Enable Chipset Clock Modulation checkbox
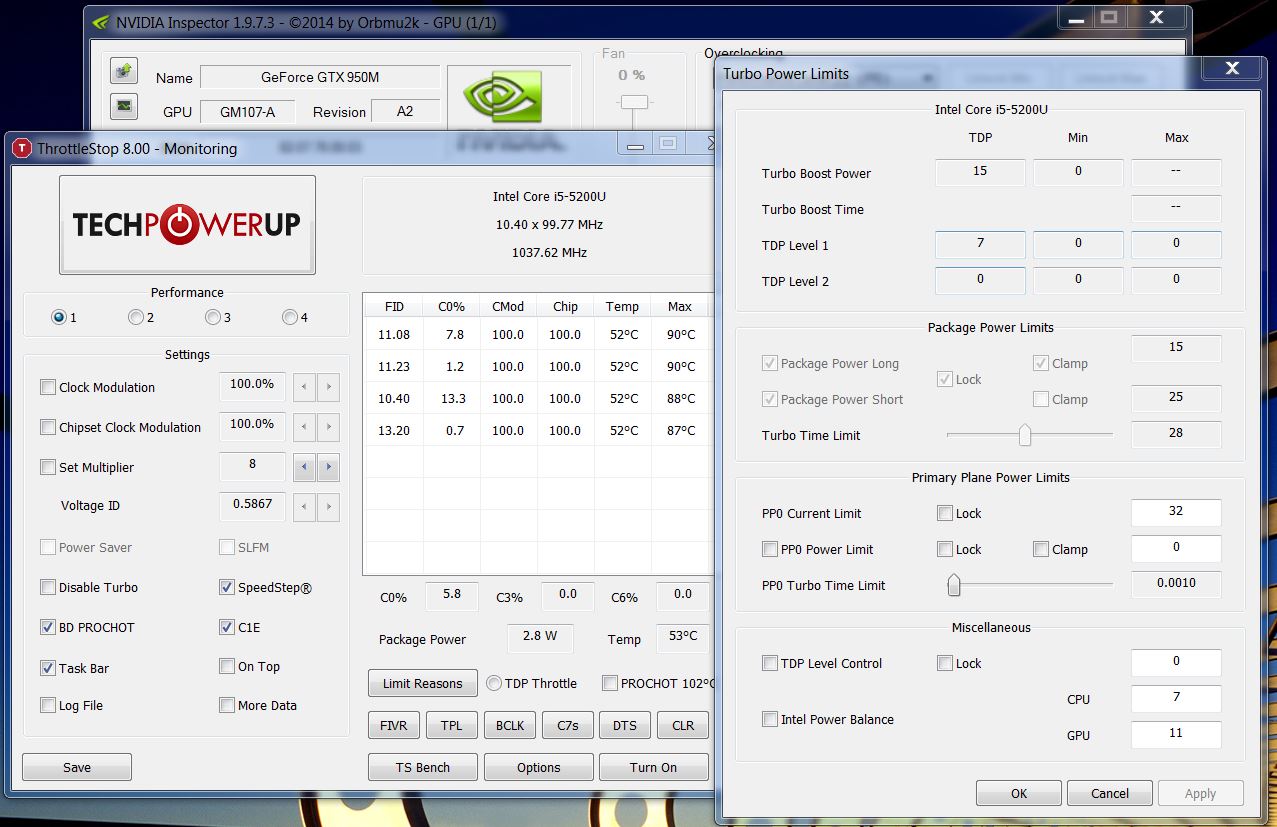1277x827 pixels. [x=48, y=427]
